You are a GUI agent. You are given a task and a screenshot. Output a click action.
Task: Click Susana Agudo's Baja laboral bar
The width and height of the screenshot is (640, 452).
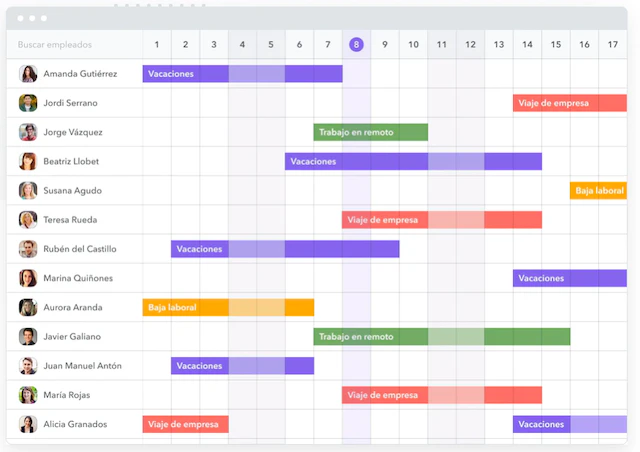[598, 191]
